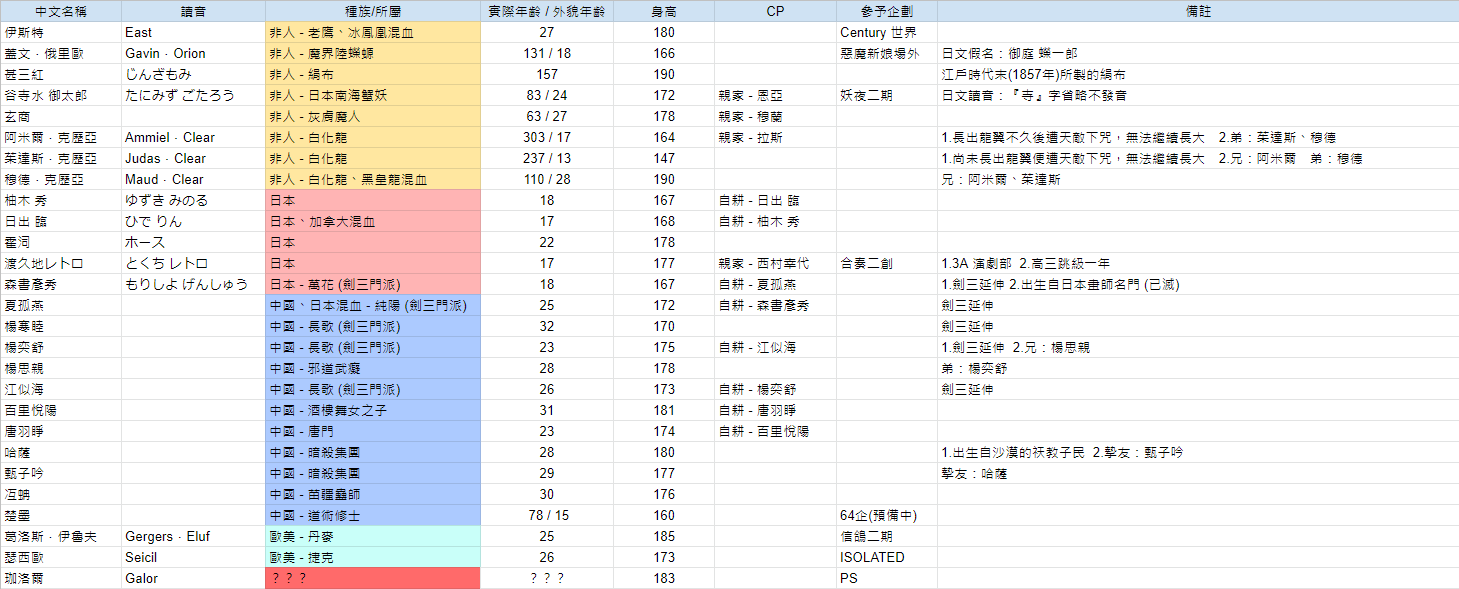Click the CP cell 自耕 - 森書彥秀

tap(775, 306)
